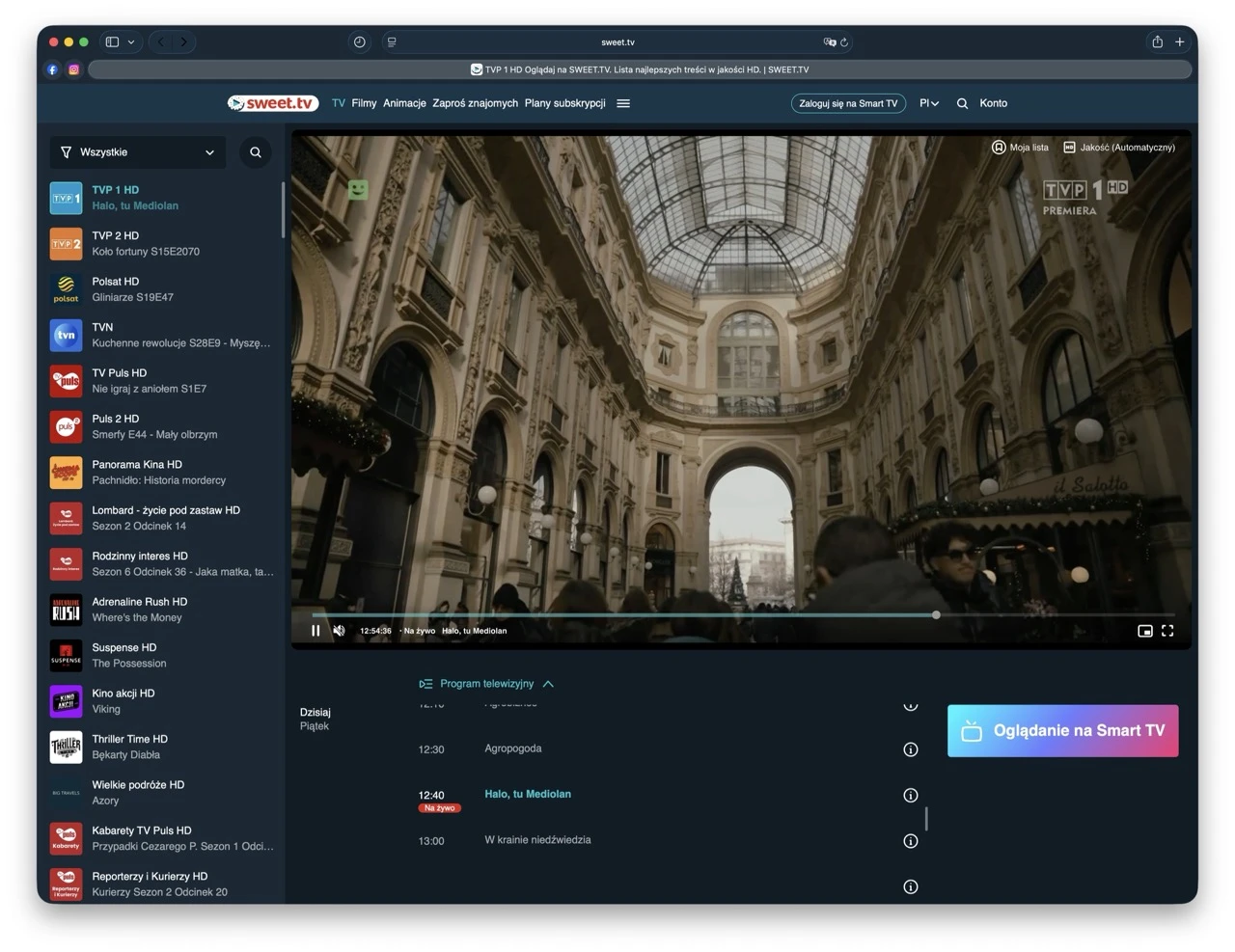Open the Jakość quality settings
The height and width of the screenshot is (952, 1235).
[1118, 148]
